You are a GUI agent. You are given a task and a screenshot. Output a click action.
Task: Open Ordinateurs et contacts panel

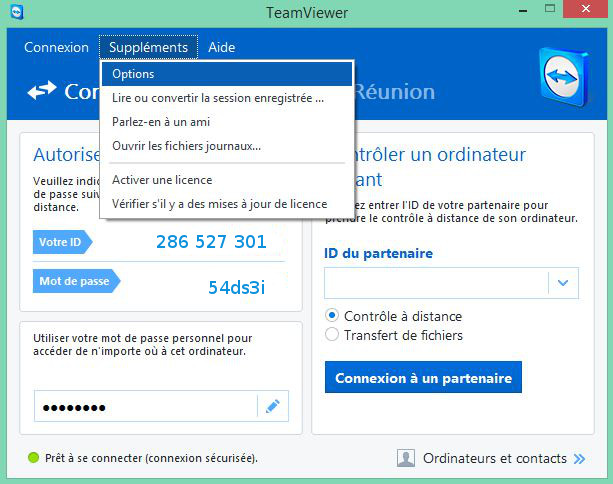(x=495, y=458)
